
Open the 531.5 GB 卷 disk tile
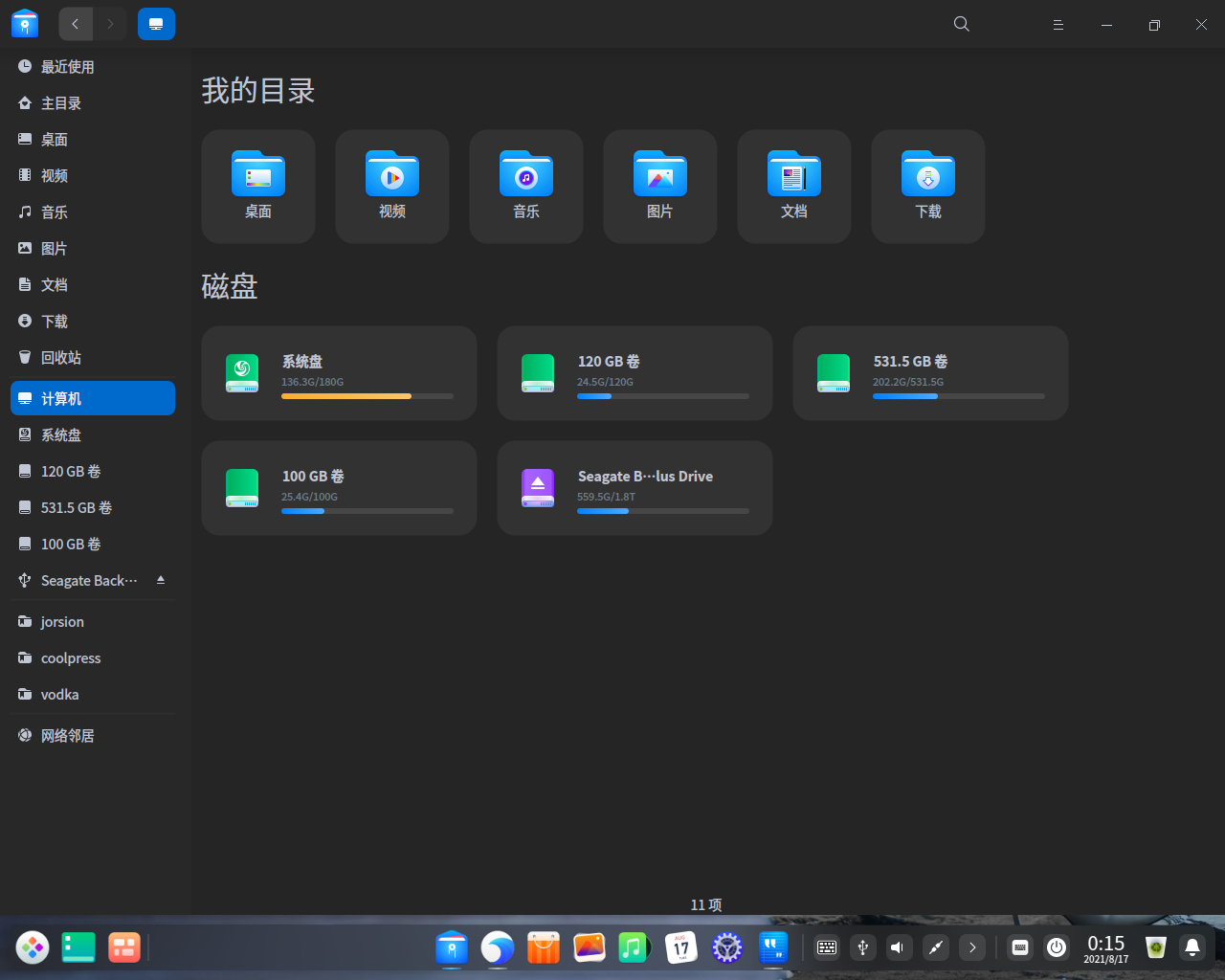pyautogui.click(x=930, y=373)
